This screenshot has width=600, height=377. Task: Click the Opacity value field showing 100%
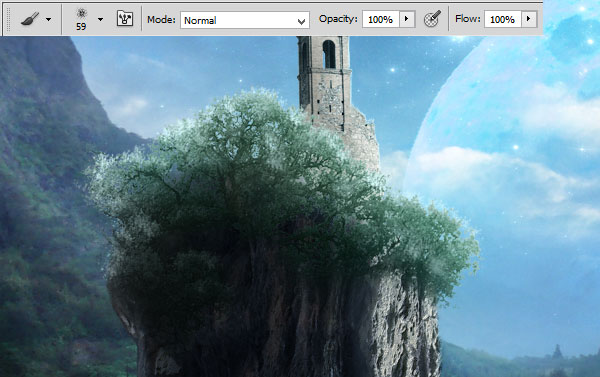[x=381, y=19]
